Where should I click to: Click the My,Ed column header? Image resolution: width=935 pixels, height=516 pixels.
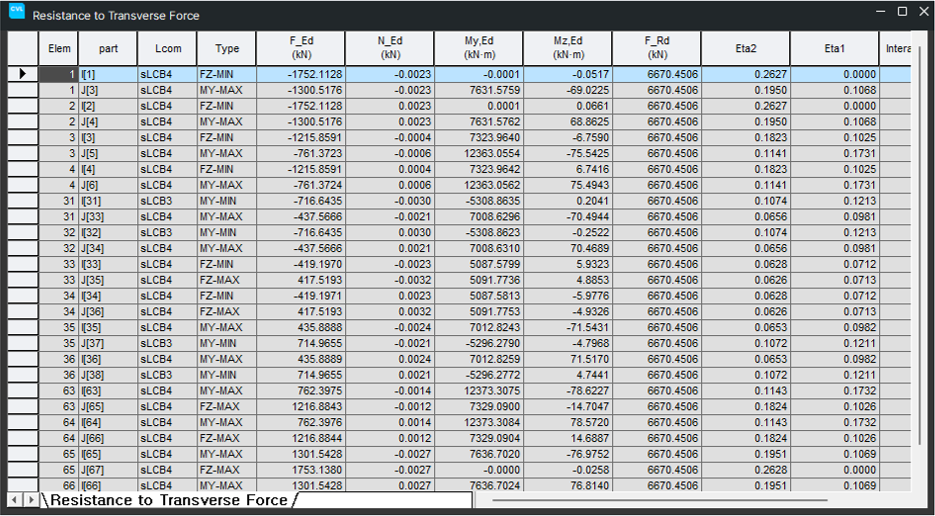point(479,49)
